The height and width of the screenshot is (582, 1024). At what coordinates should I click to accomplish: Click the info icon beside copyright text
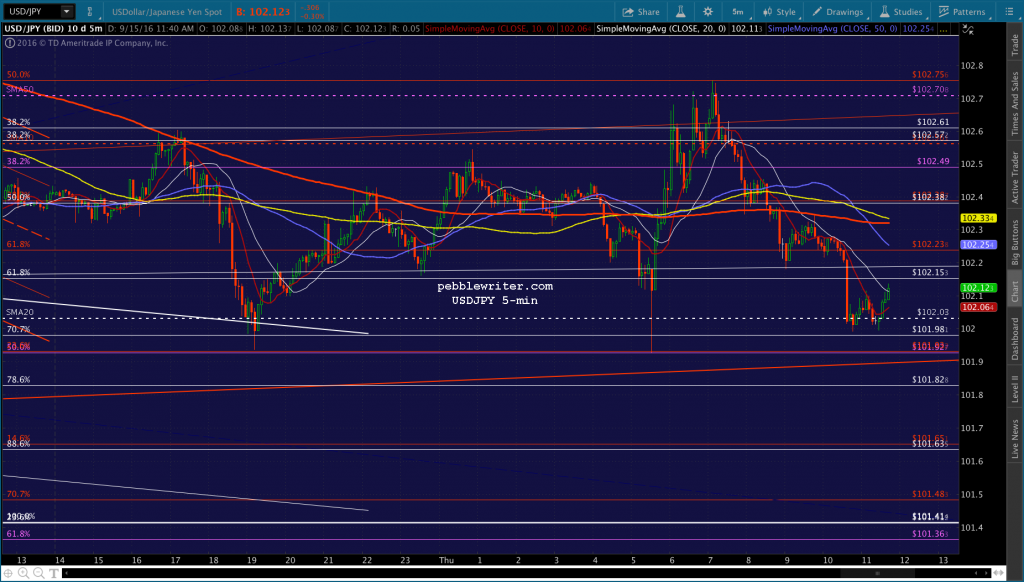pyautogui.click(x=9, y=43)
